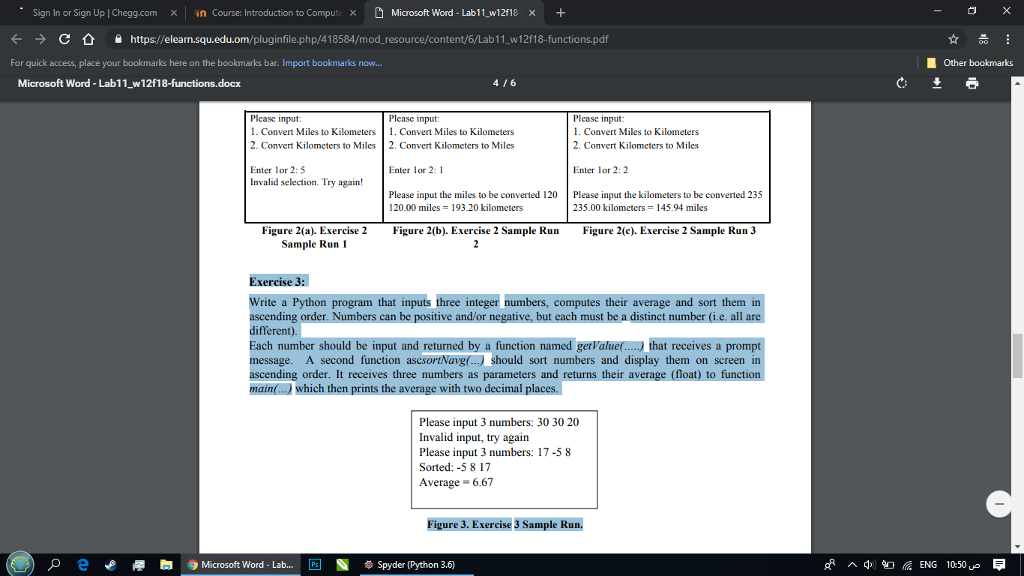Select the Microsoft Word Lab11 PDF tab
The width and height of the screenshot is (1024, 576).
pyautogui.click(x=455, y=12)
